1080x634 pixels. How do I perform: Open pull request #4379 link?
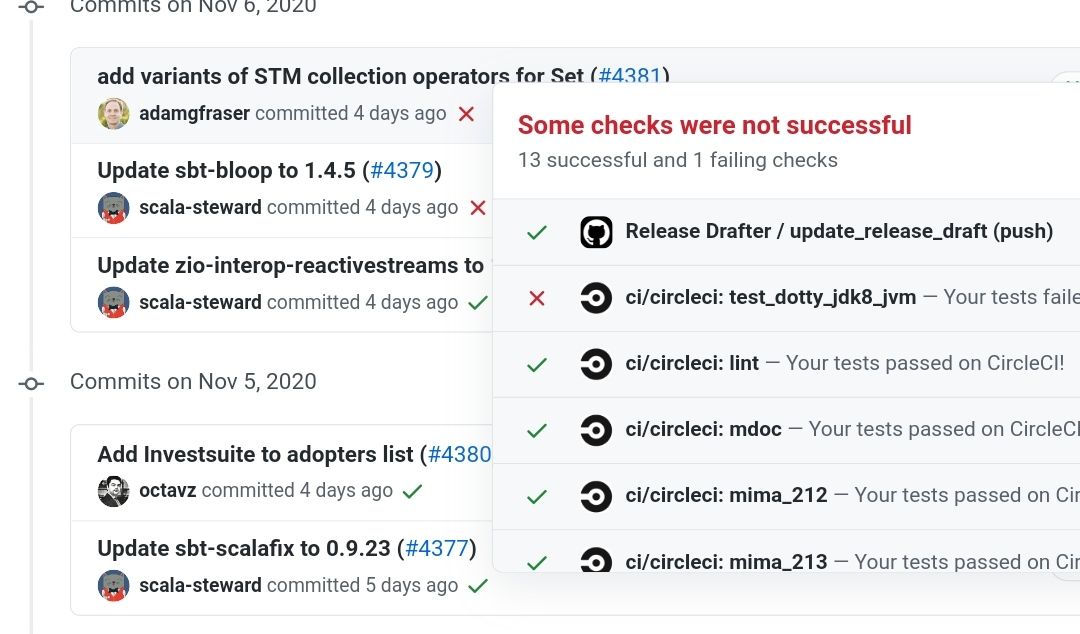[x=402, y=170]
